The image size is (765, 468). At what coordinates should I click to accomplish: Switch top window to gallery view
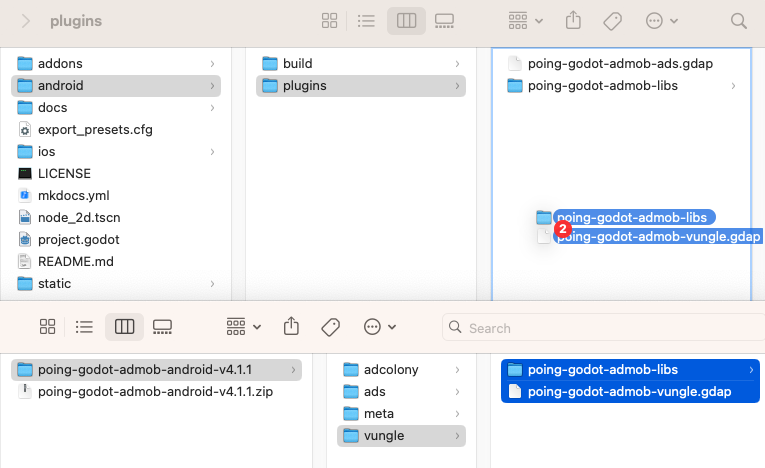click(x=444, y=21)
